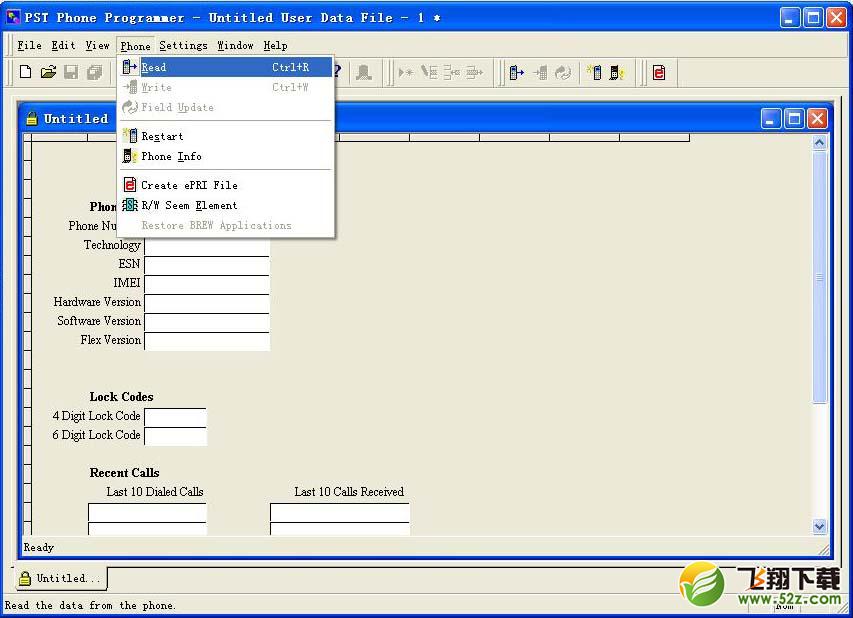Screen dimensions: 853x618
Task: Click the red ePRI icon in the toolbar
Action: 659,72
